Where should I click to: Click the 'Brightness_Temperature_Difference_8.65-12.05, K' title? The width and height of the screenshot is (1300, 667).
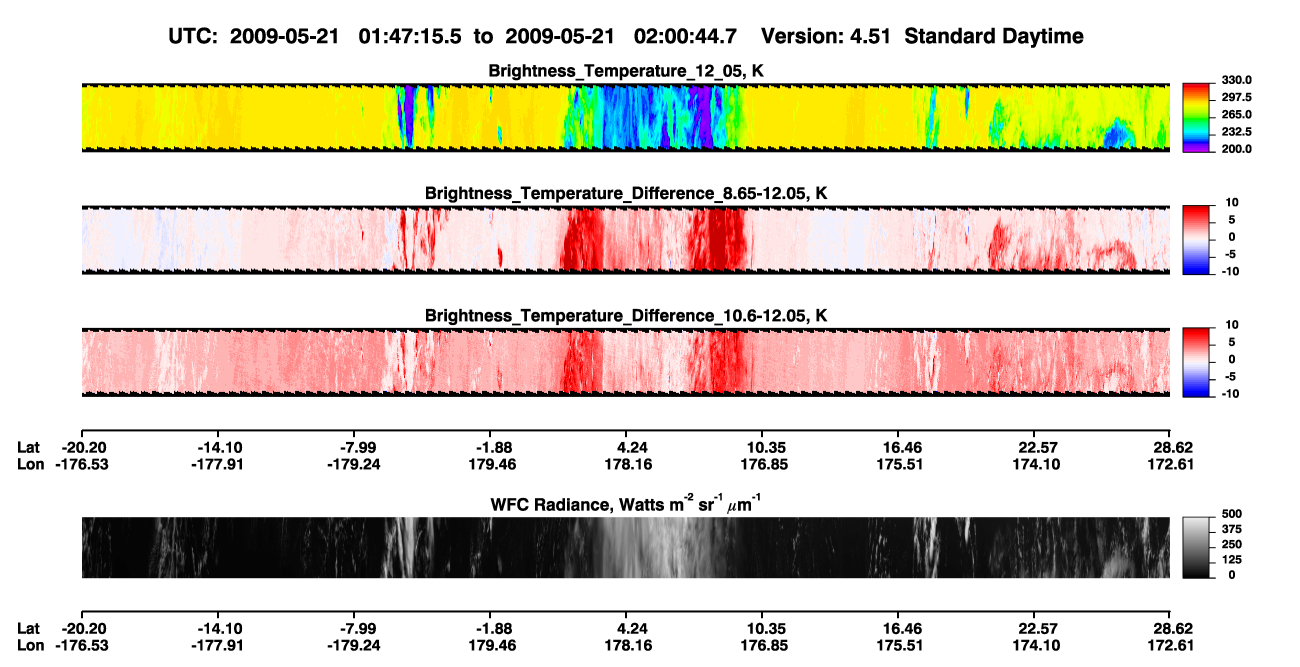click(x=626, y=193)
